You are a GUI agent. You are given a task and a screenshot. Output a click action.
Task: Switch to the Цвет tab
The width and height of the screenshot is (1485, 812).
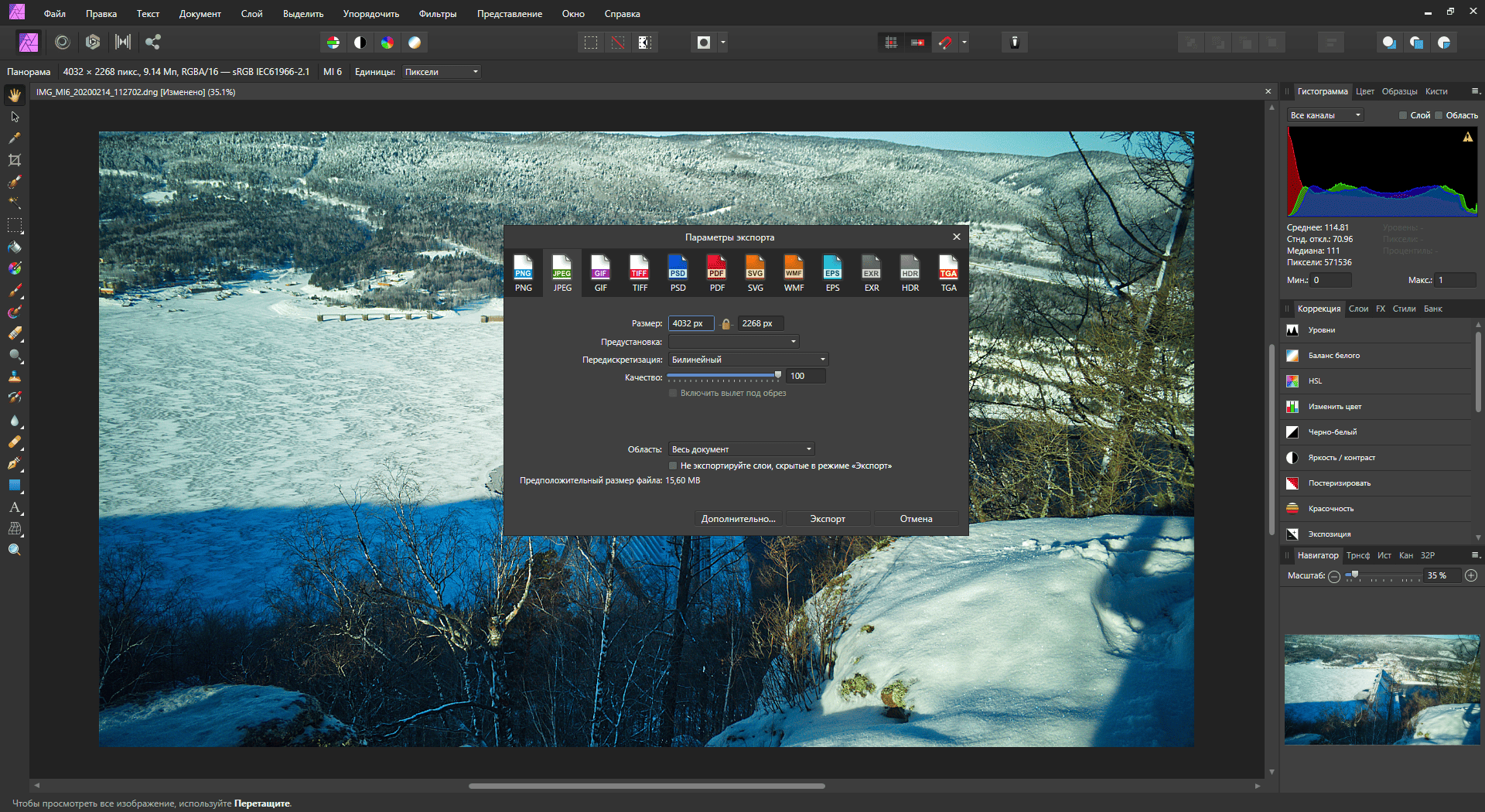pos(1365,91)
